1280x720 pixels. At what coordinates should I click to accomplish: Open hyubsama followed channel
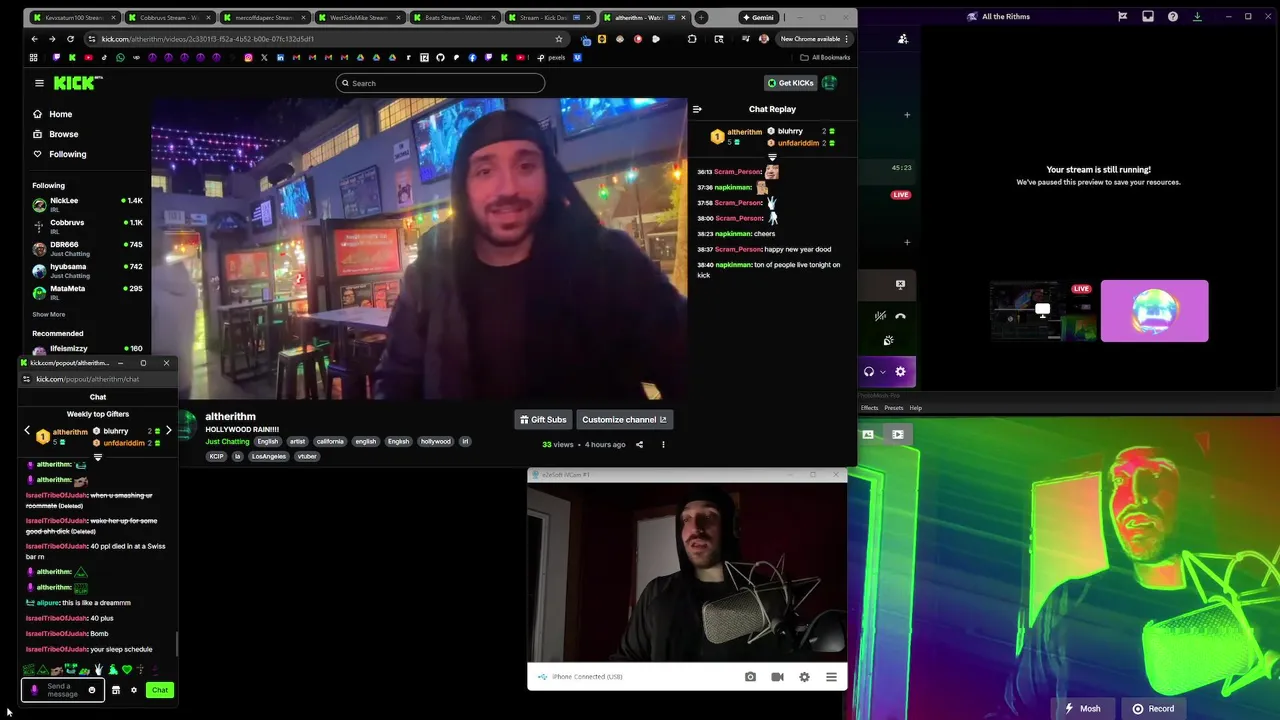click(88, 270)
